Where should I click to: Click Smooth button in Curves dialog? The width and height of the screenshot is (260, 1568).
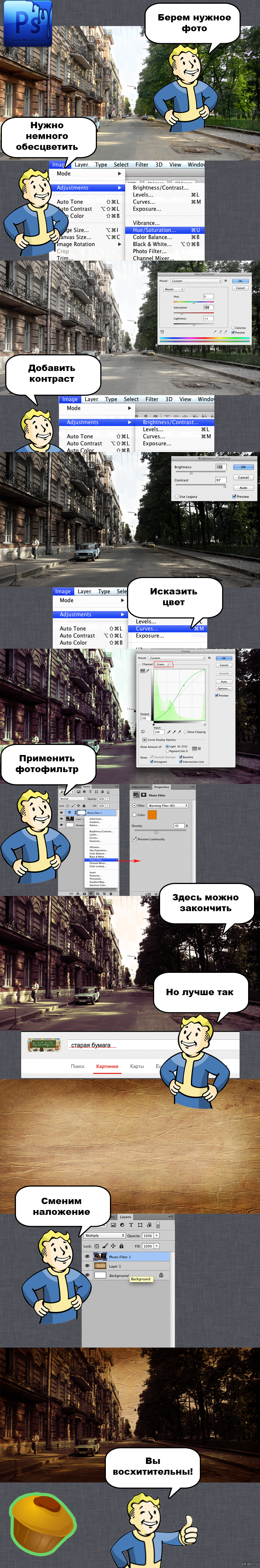click(x=224, y=673)
